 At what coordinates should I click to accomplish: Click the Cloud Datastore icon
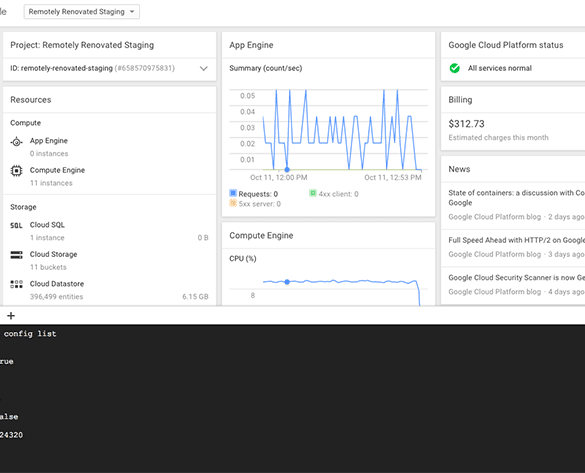tap(16, 284)
